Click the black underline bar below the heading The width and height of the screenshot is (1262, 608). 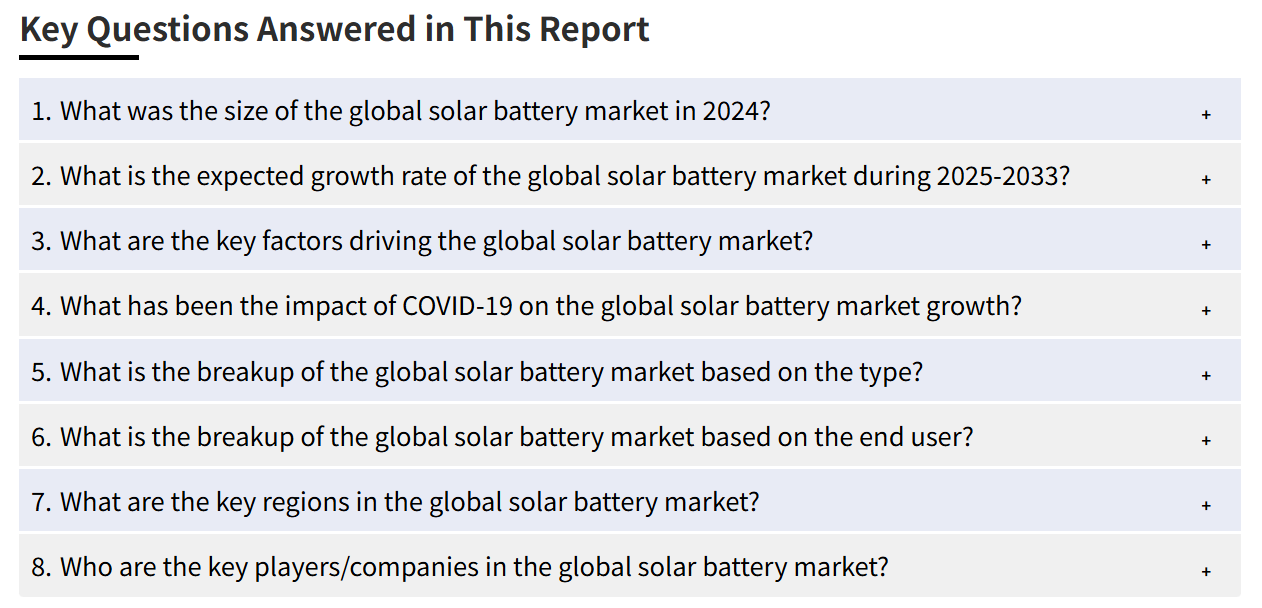[x=79, y=57]
